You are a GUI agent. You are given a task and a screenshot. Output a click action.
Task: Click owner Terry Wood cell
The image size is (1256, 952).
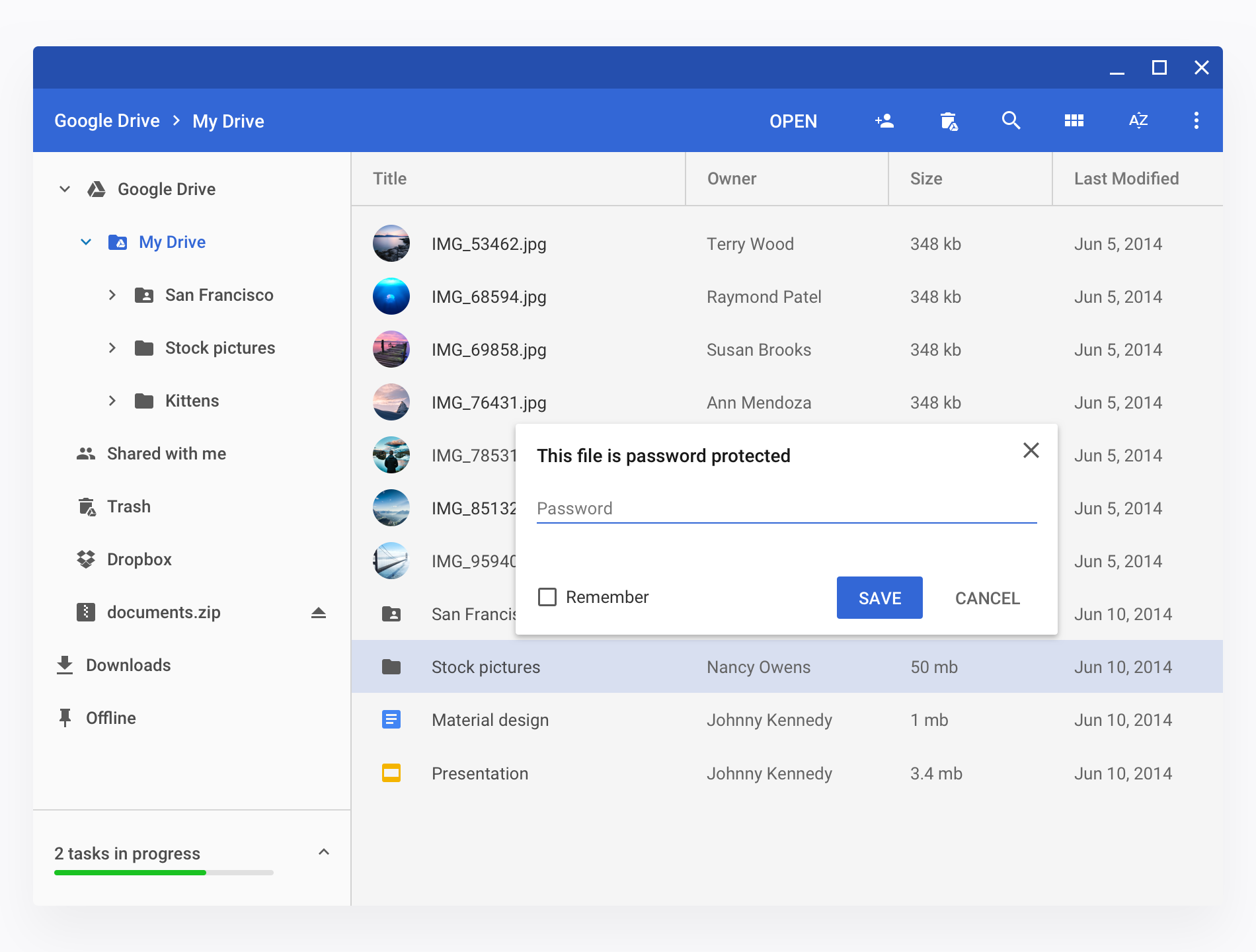[750, 244]
